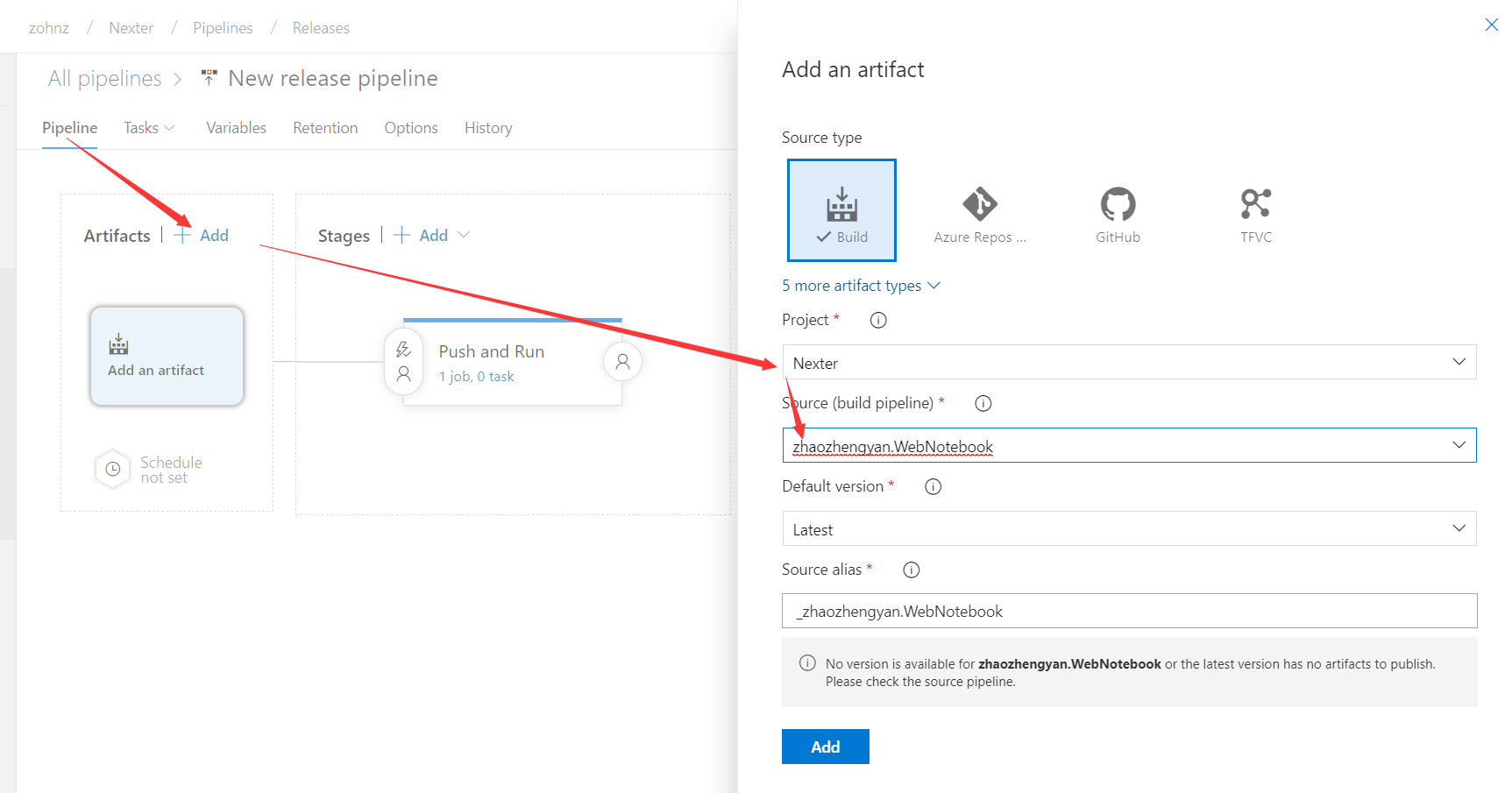Image resolution: width=1512 pixels, height=793 pixels.
Task: Open the All pipelines breadcrumb link
Action: pos(104,78)
